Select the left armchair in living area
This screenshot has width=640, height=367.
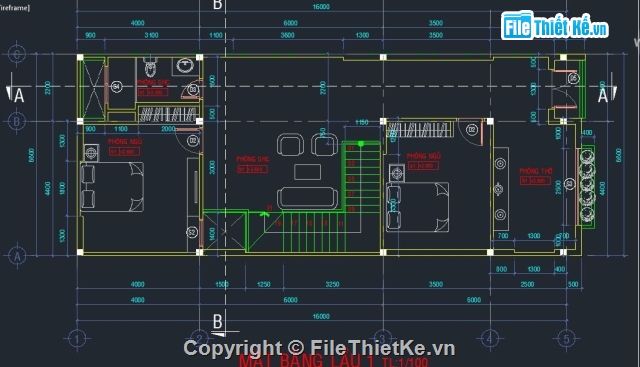(290, 145)
